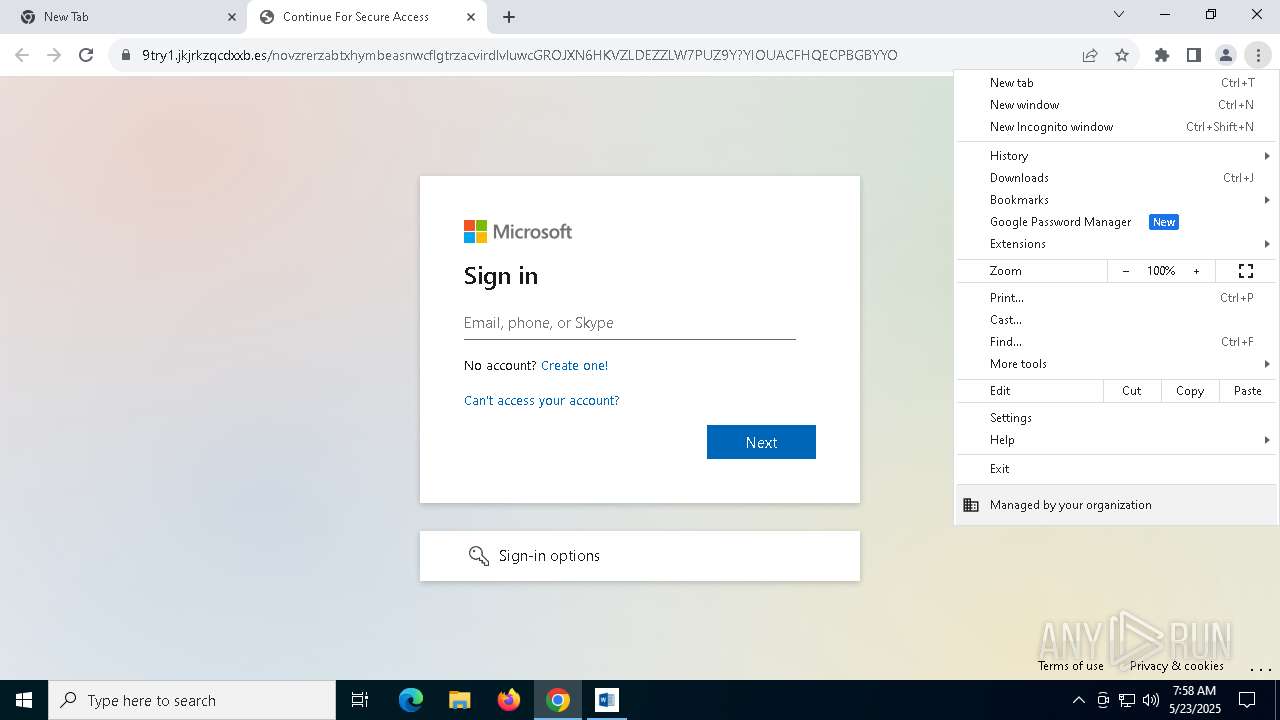This screenshot has width=1280, height=720.
Task: Close the New Tab tab
Action: 232,17
